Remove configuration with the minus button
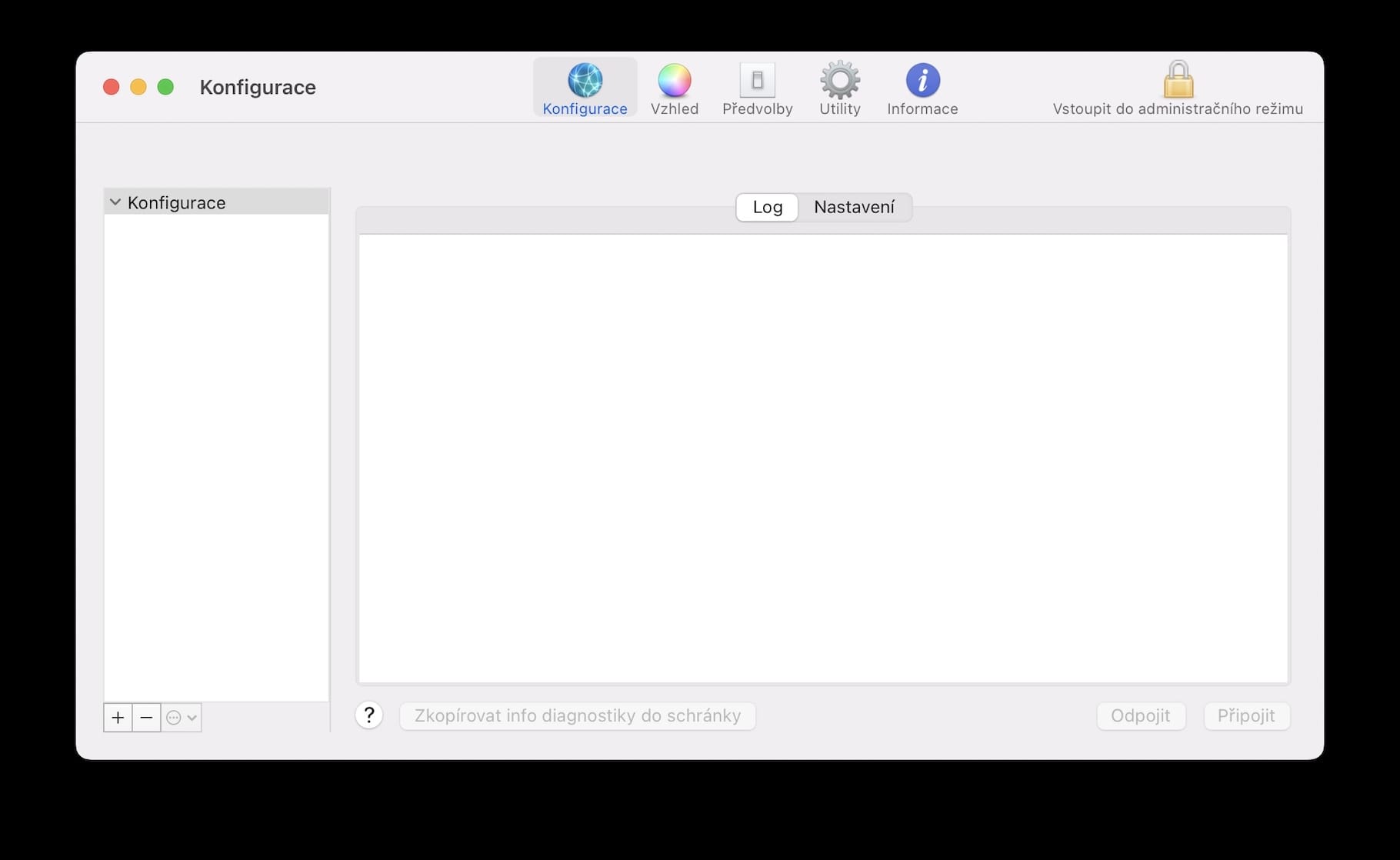The width and height of the screenshot is (1400, 860). click(x=146, y=718)
